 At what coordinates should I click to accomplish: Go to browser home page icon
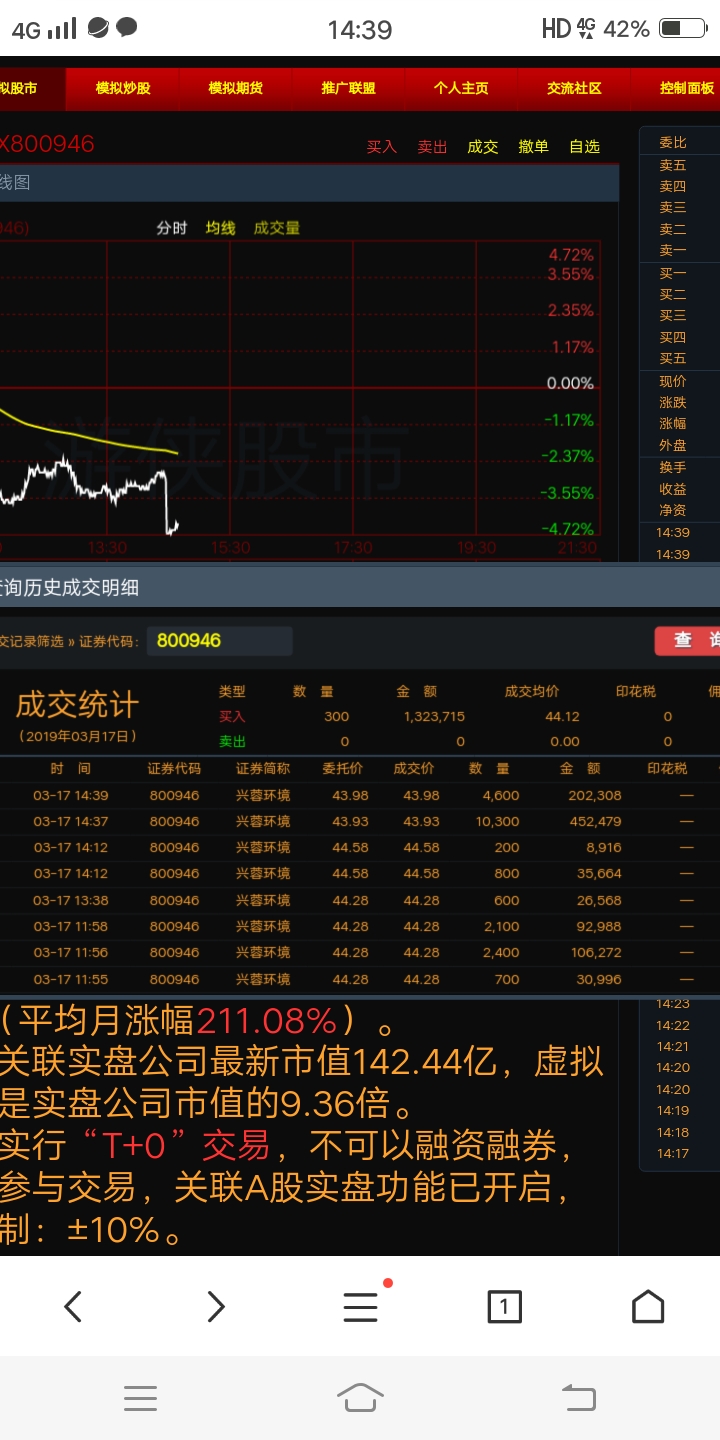(648, 1306)
